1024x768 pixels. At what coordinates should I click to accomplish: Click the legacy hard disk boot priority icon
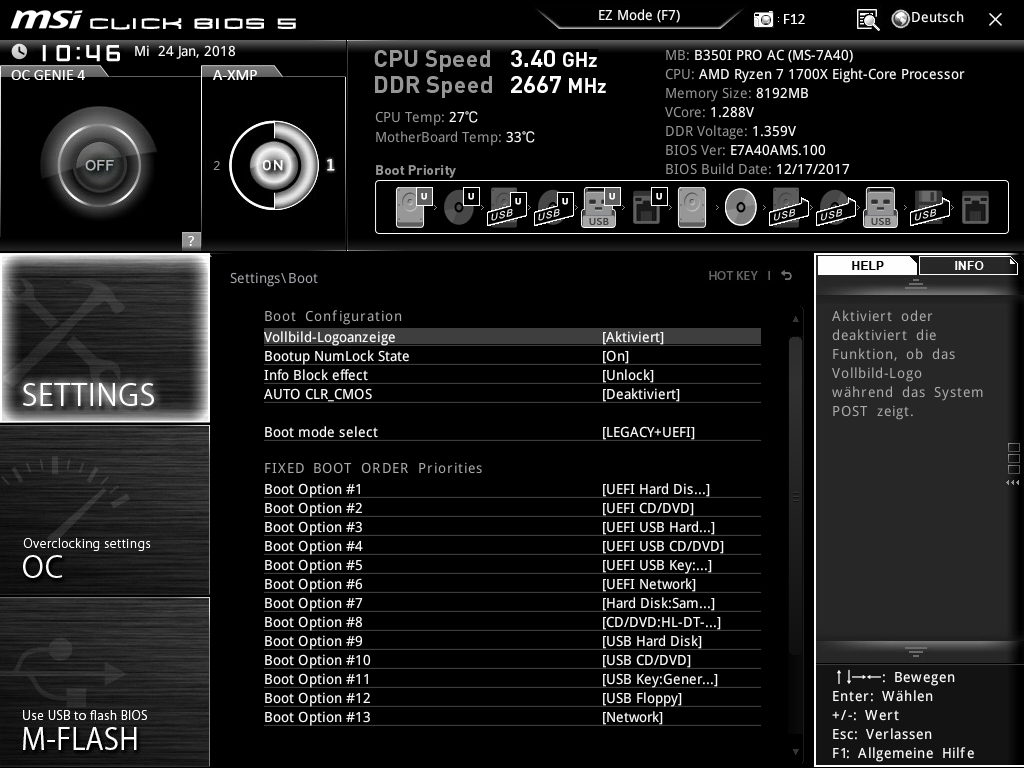692,207
